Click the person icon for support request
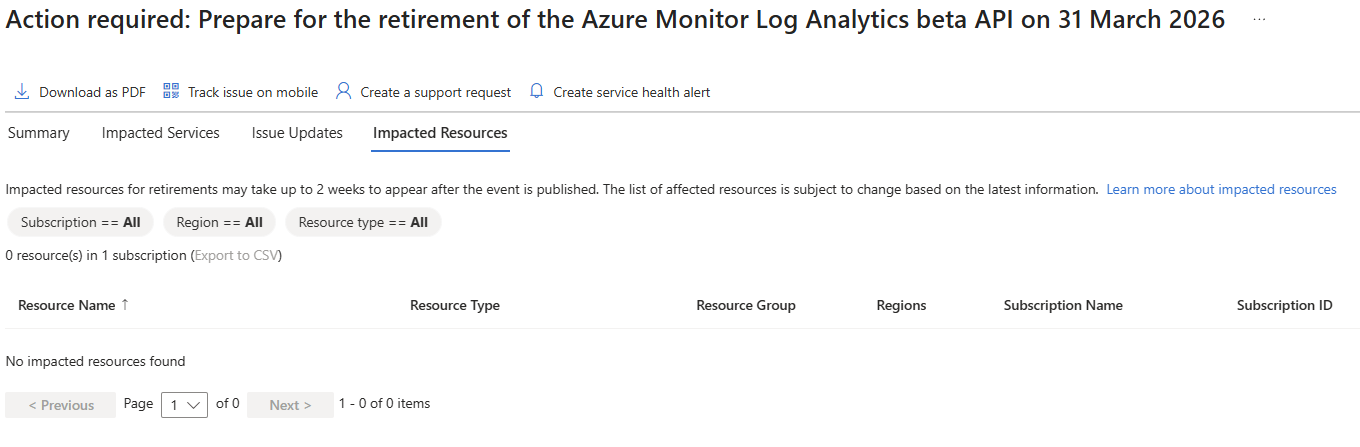Viewport: 1360px width, 447px height. click(343, 91)
